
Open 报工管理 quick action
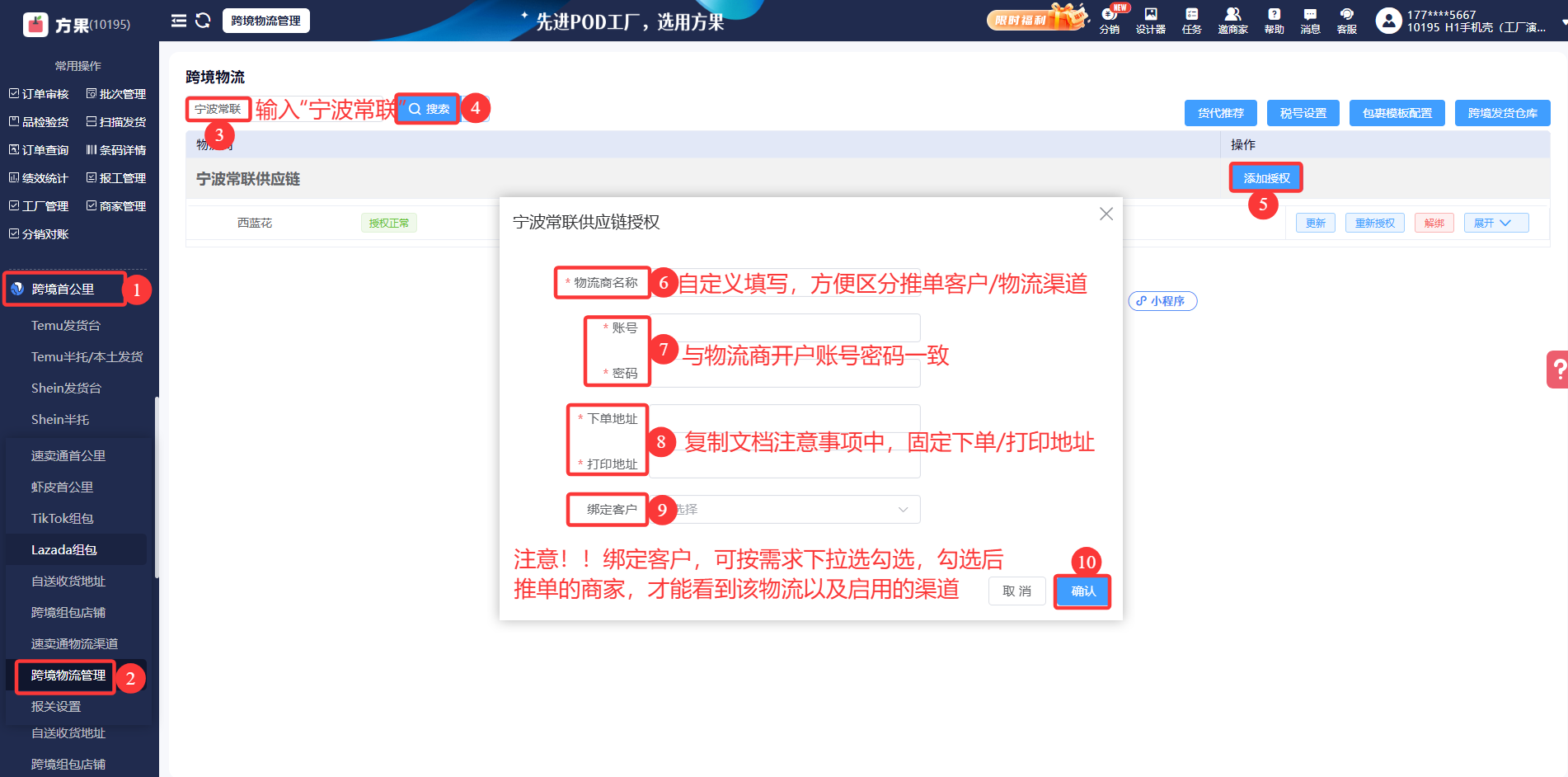coord(116,178)
